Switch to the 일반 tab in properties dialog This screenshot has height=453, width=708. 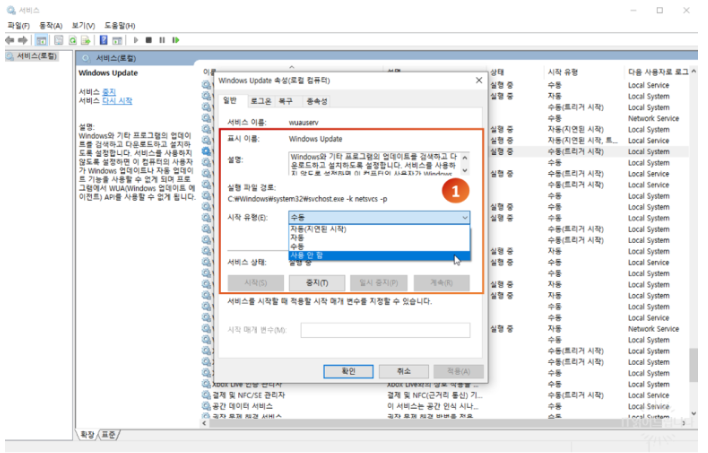coord(230,100)
